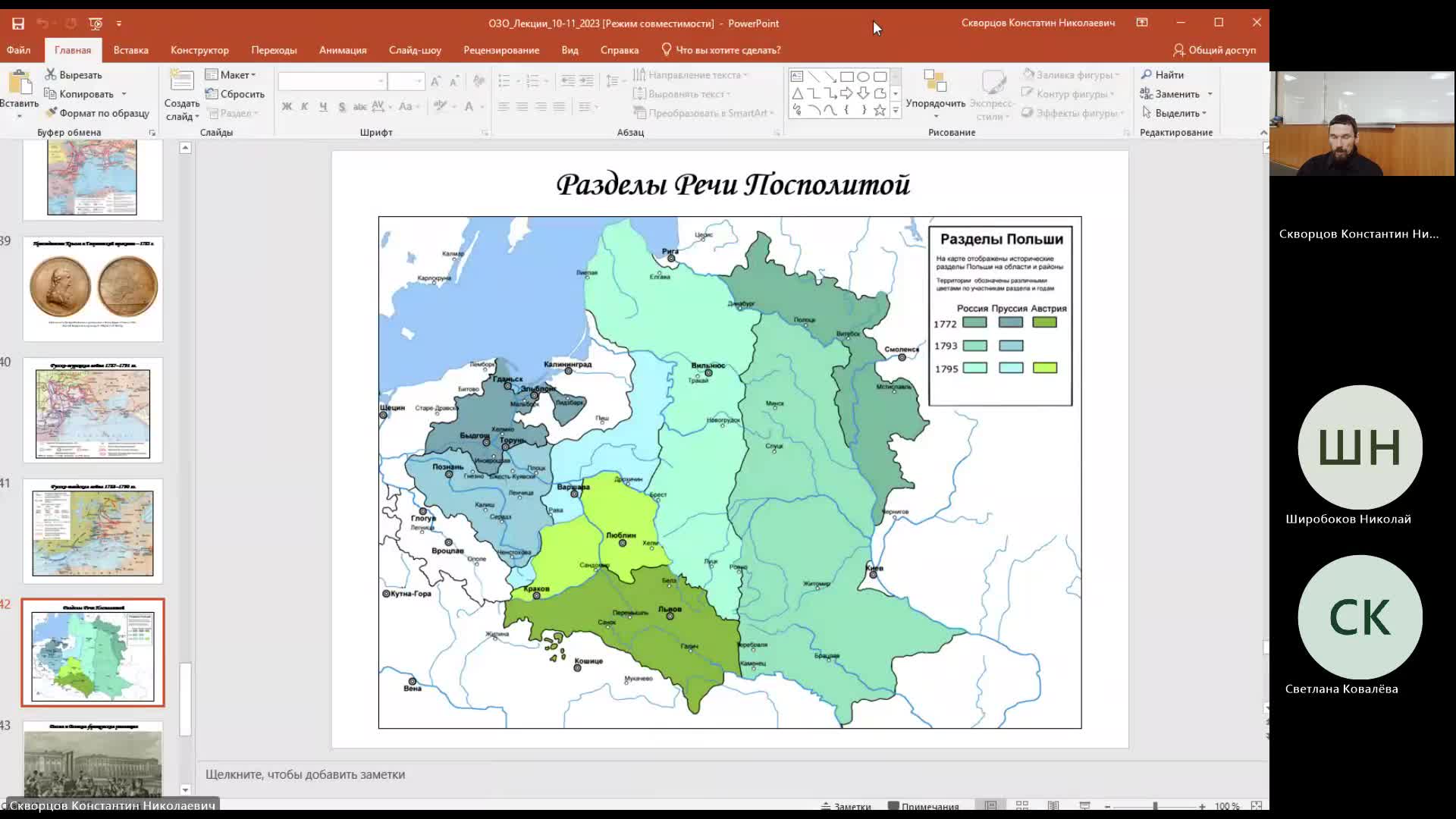Open the font name combo box

[332, 80]
